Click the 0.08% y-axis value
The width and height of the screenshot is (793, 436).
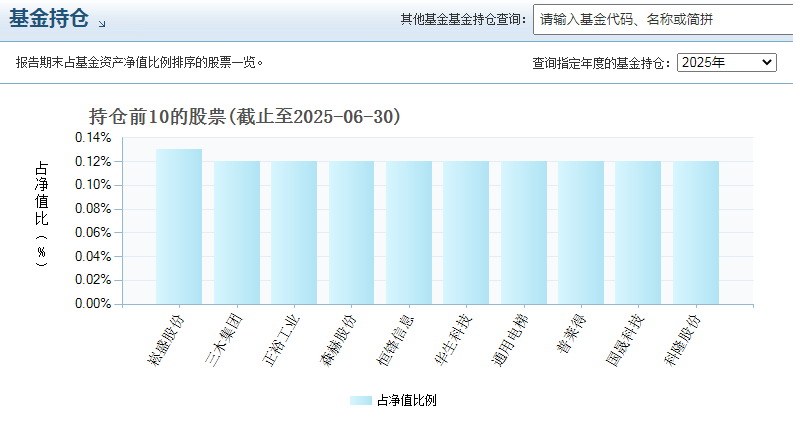tap(93, 208)
